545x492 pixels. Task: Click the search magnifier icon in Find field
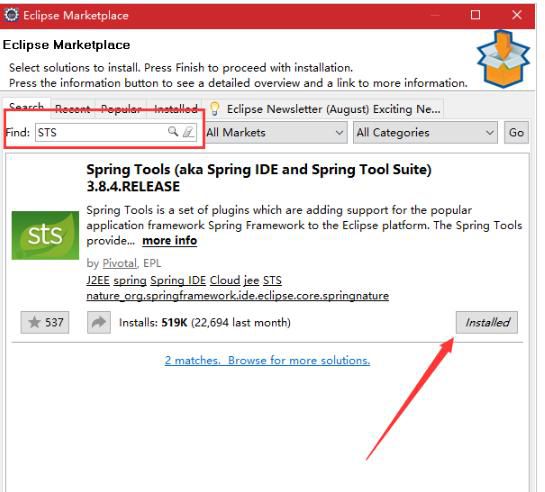[173, 131]
